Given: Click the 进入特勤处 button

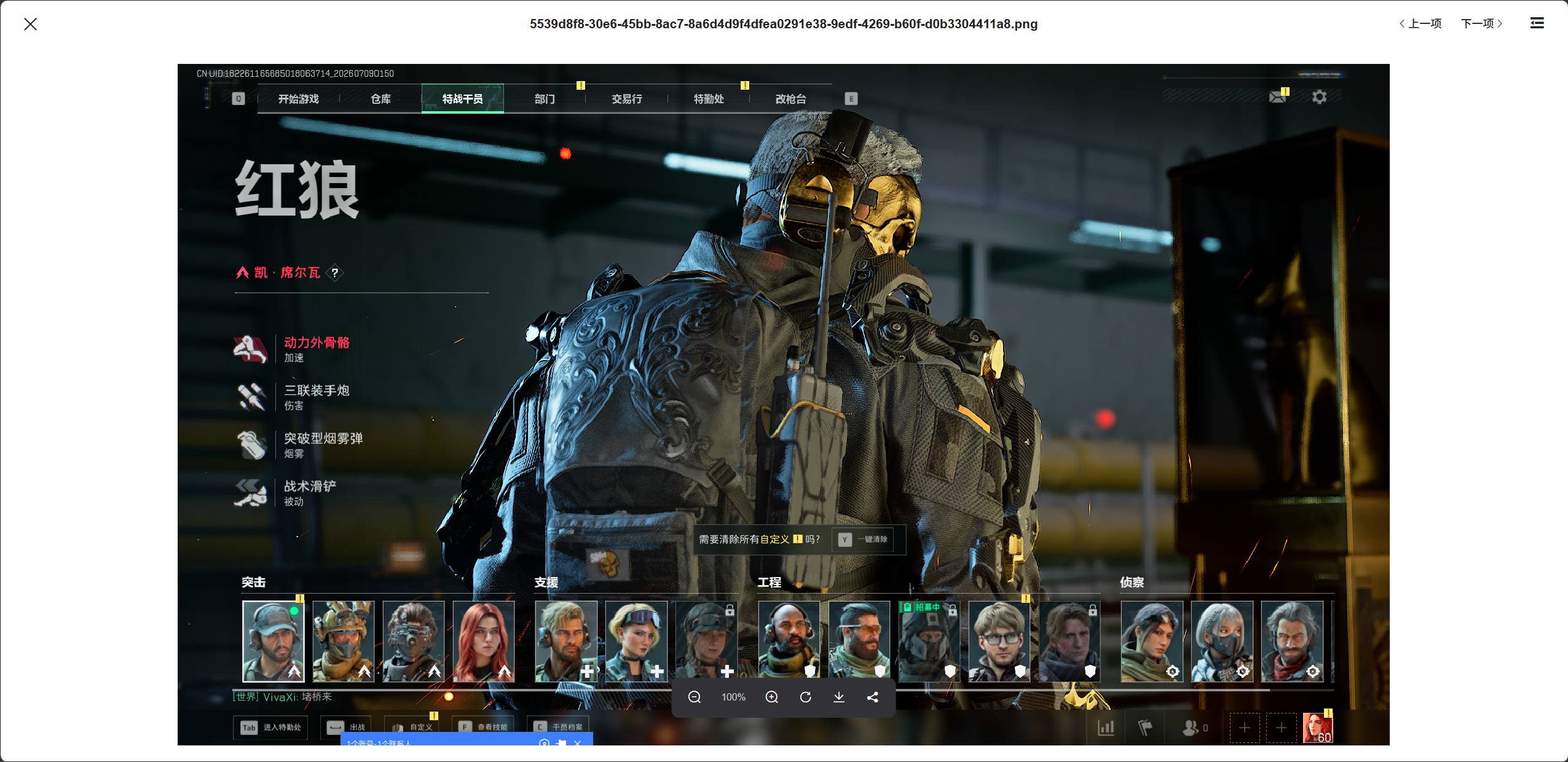Looking at the screenshot, I should [x=270, y=728].
